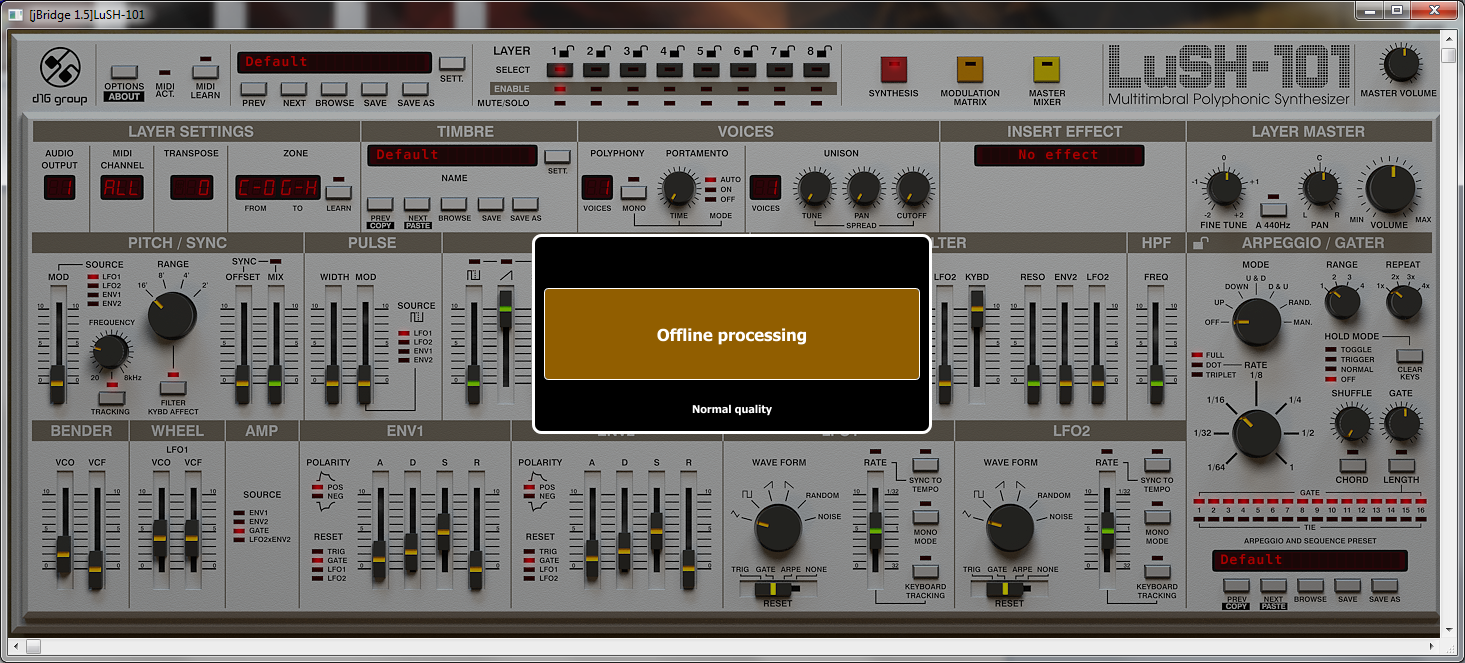This screenshot has width=1465, height=663.
Task: Turn the LFO2 Wave Form knob
Action: click(1009, 527)
